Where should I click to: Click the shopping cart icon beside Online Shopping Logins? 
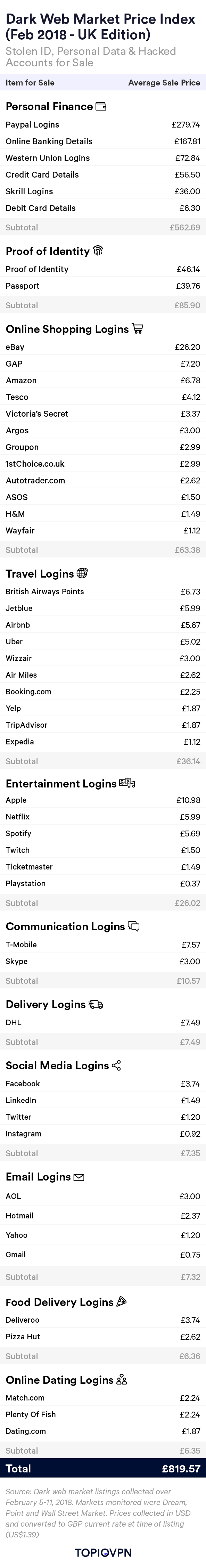click(137, 329)
